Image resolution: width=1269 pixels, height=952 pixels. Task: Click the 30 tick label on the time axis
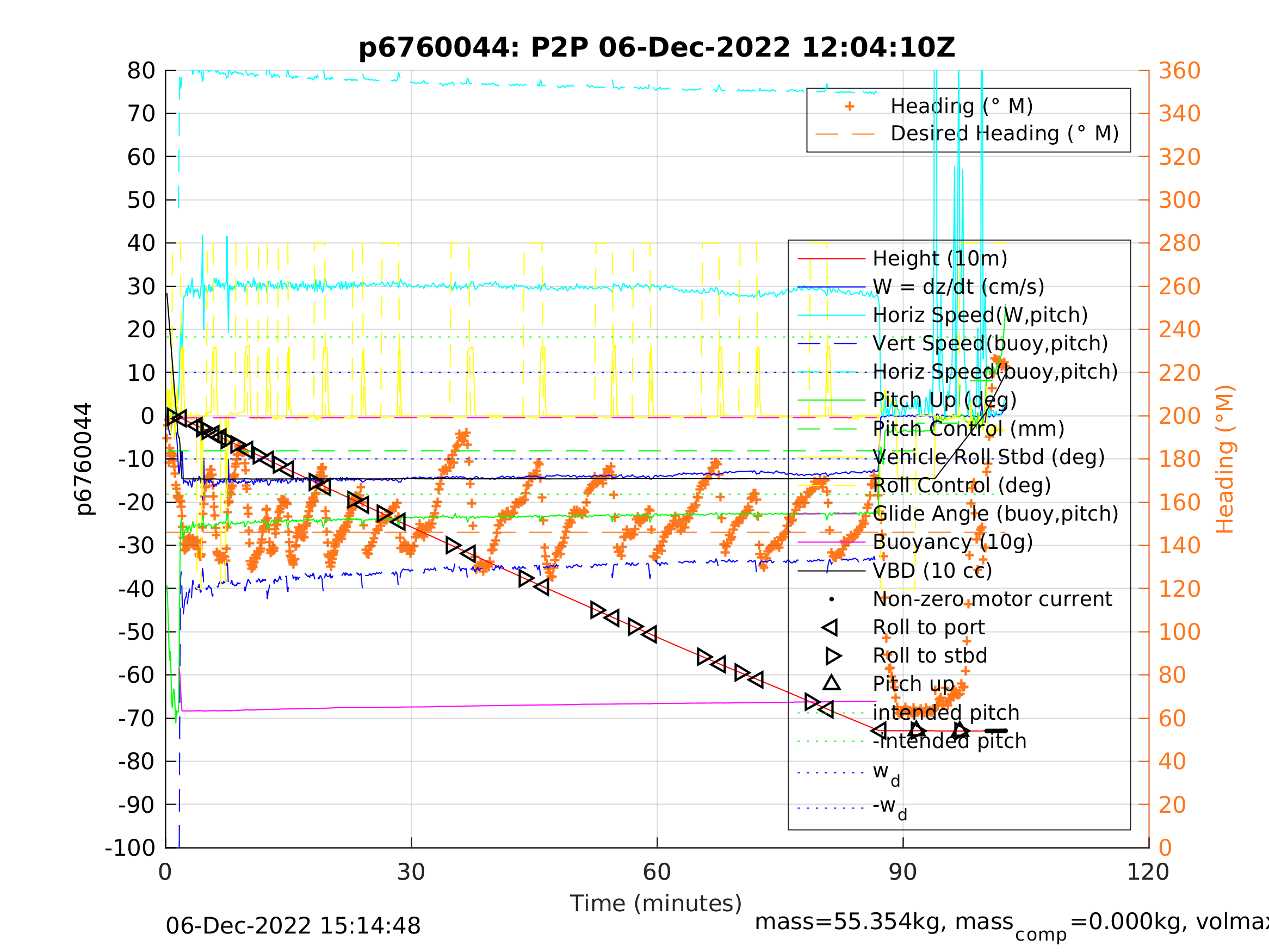pos(411,872)
